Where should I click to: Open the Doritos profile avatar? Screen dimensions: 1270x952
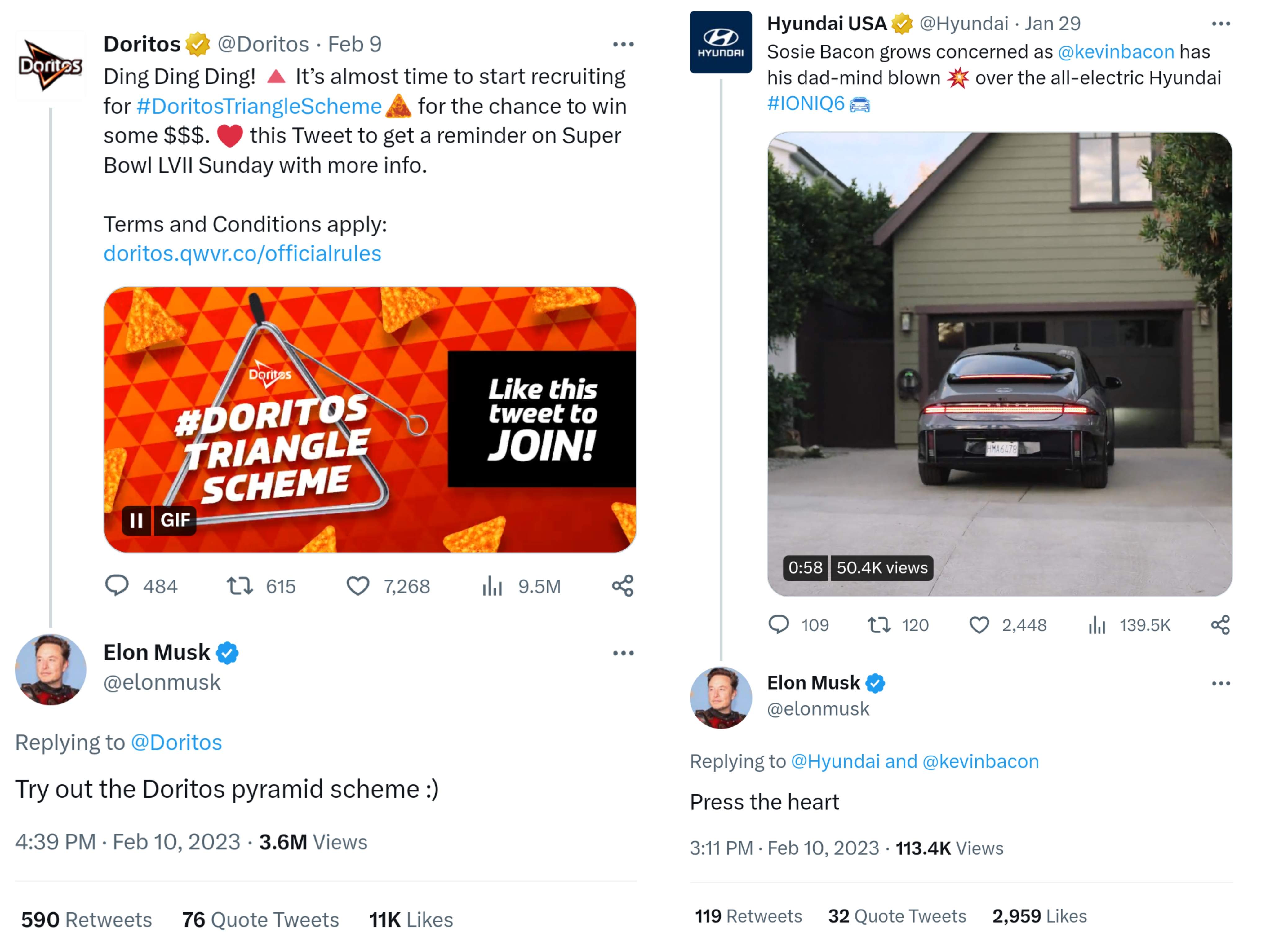pyautogui.click(x=51, y=65)
